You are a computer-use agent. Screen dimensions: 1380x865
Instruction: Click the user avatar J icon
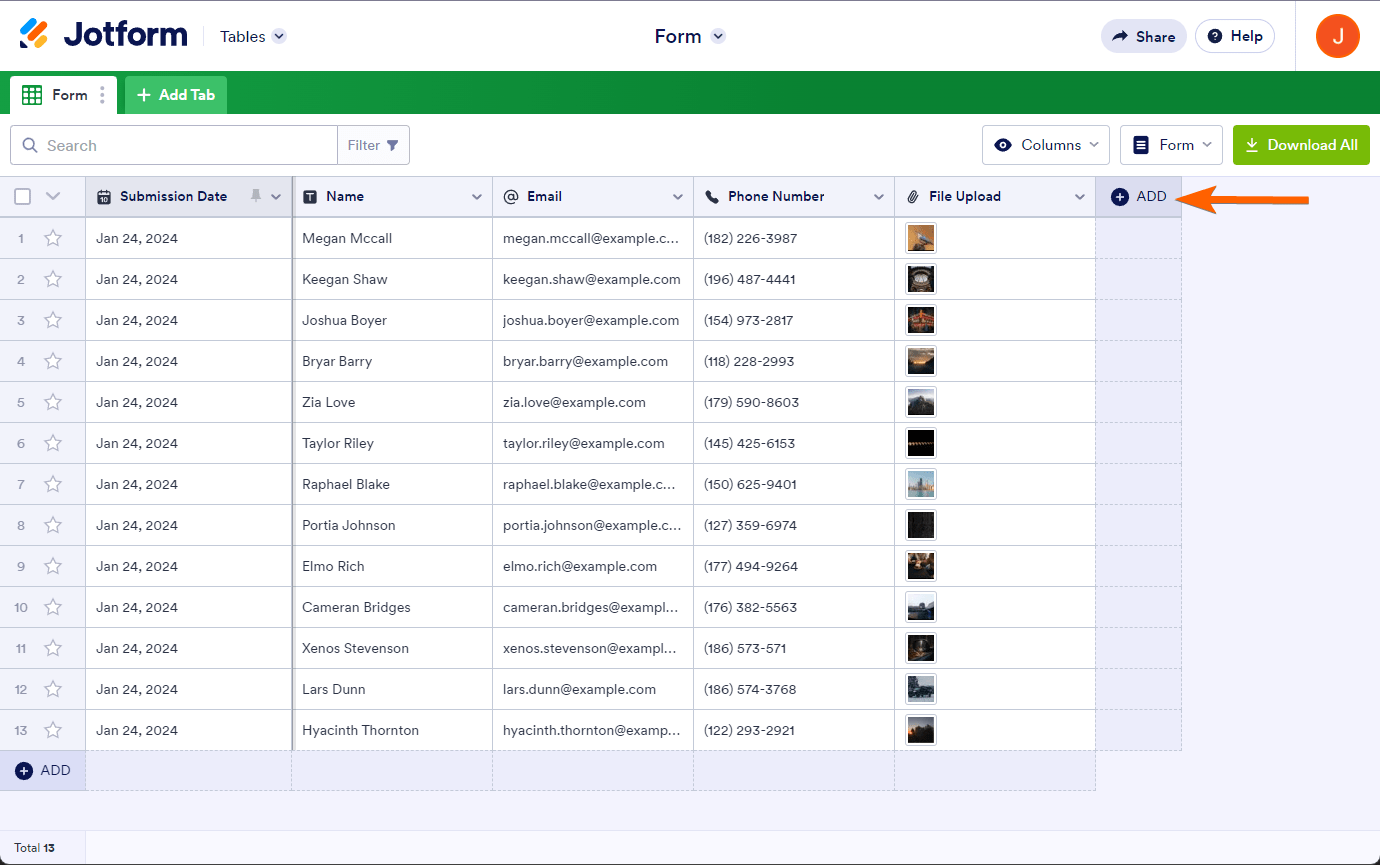[x=1337, y=36]
